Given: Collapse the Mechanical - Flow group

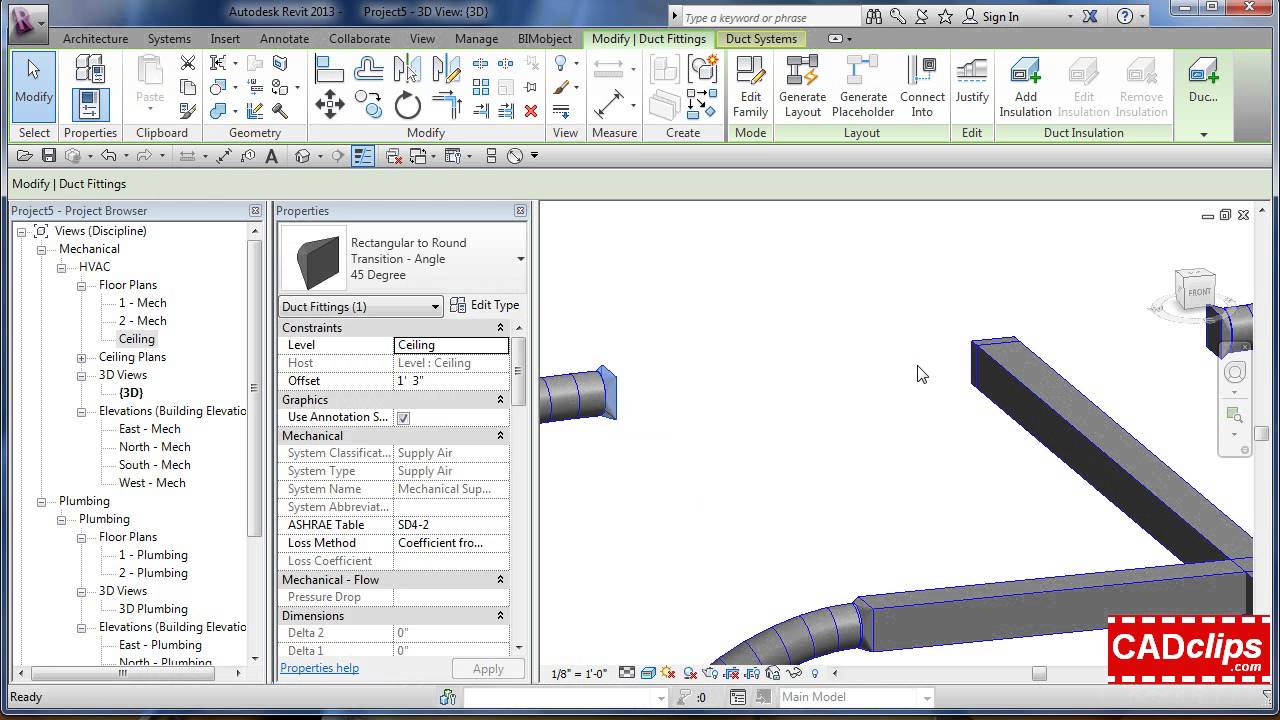Looking at the screenshot, I should 500,580.
